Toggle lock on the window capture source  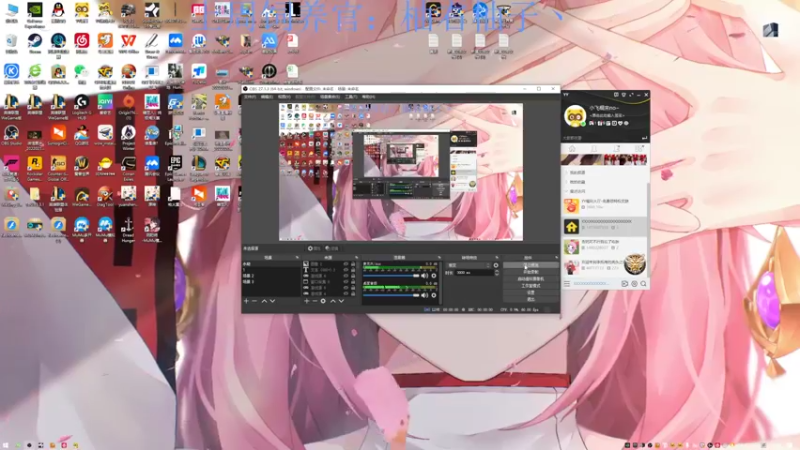pyautogui.click(x=353, y=282)
